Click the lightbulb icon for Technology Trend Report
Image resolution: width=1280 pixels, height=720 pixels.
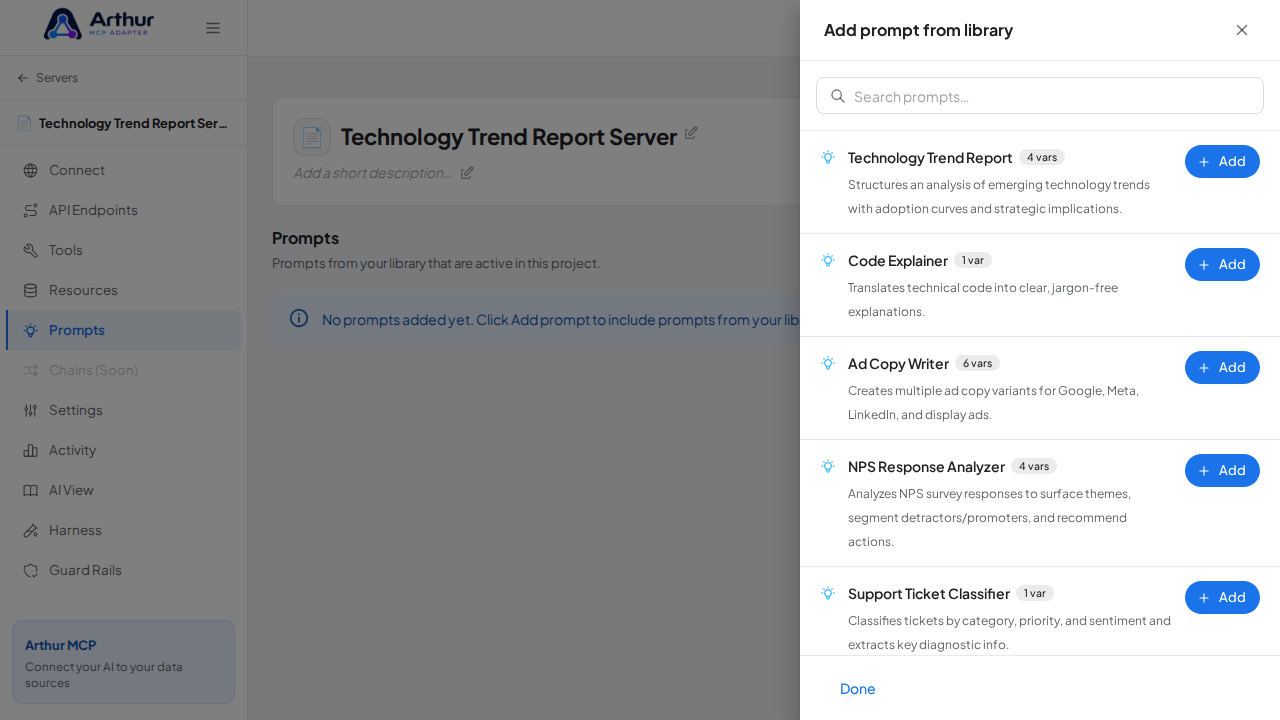(828, 158)
